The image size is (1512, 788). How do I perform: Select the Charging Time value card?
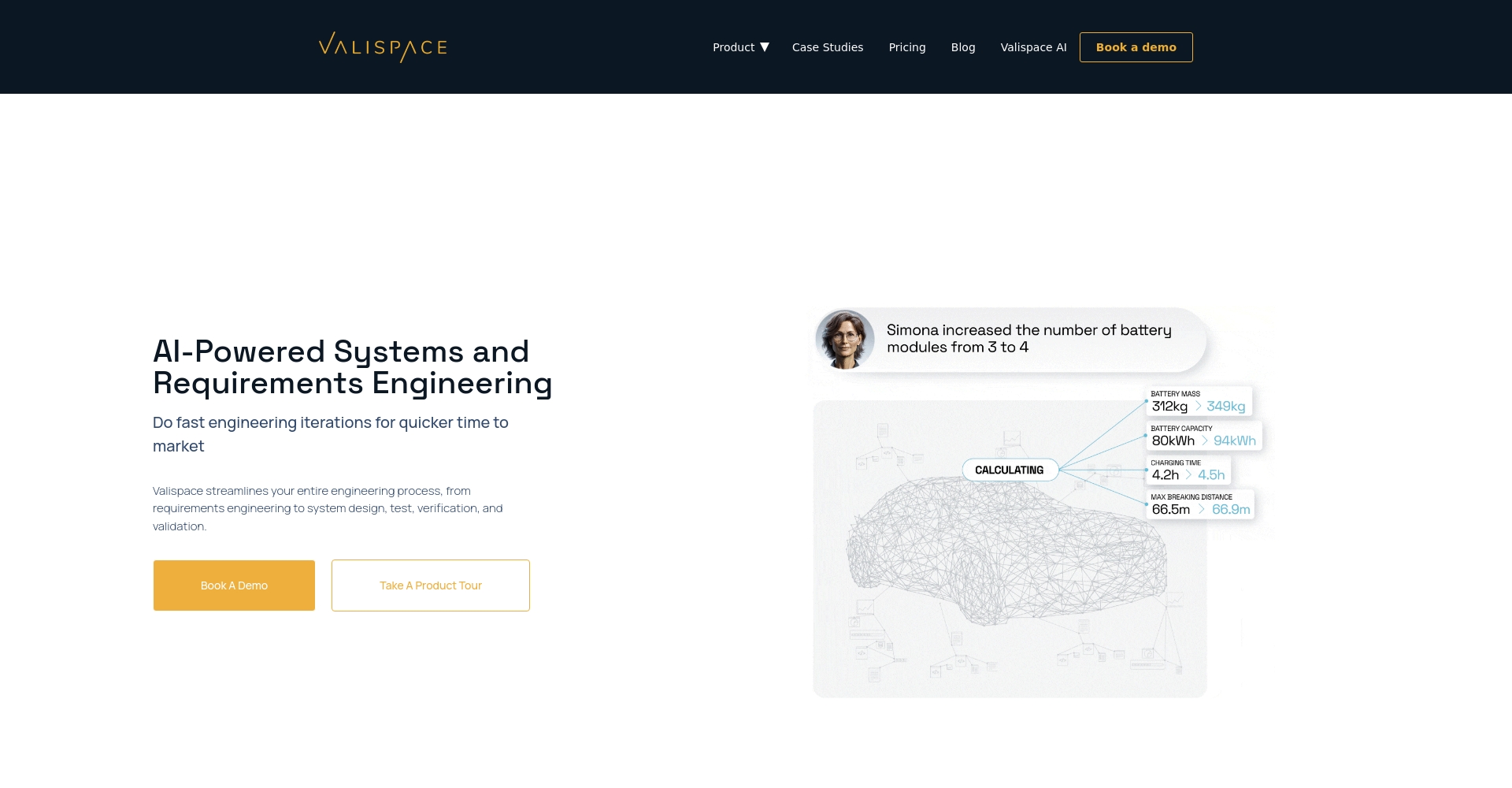pos(1188,470)
